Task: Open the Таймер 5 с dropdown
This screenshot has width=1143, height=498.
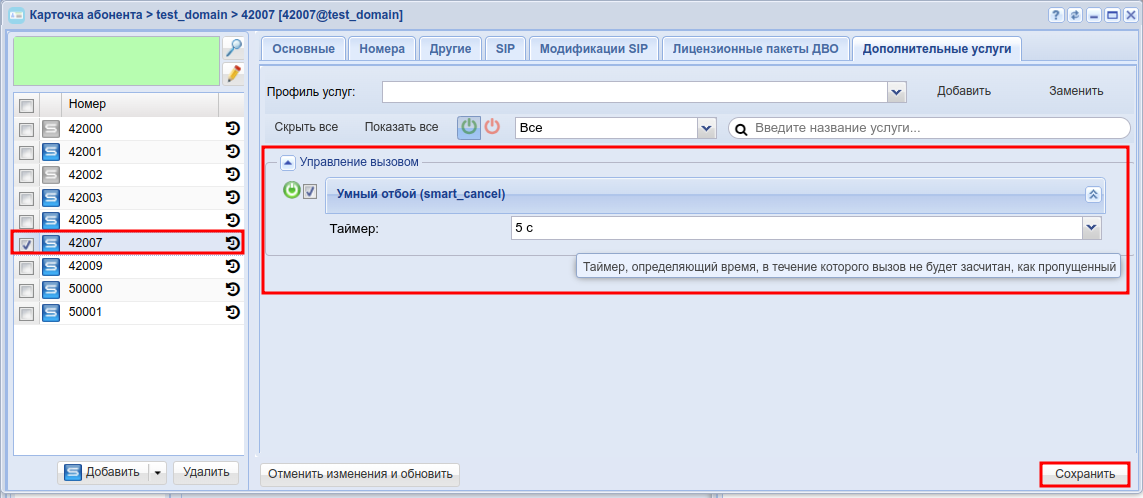Action: (x=1091, y=228)
